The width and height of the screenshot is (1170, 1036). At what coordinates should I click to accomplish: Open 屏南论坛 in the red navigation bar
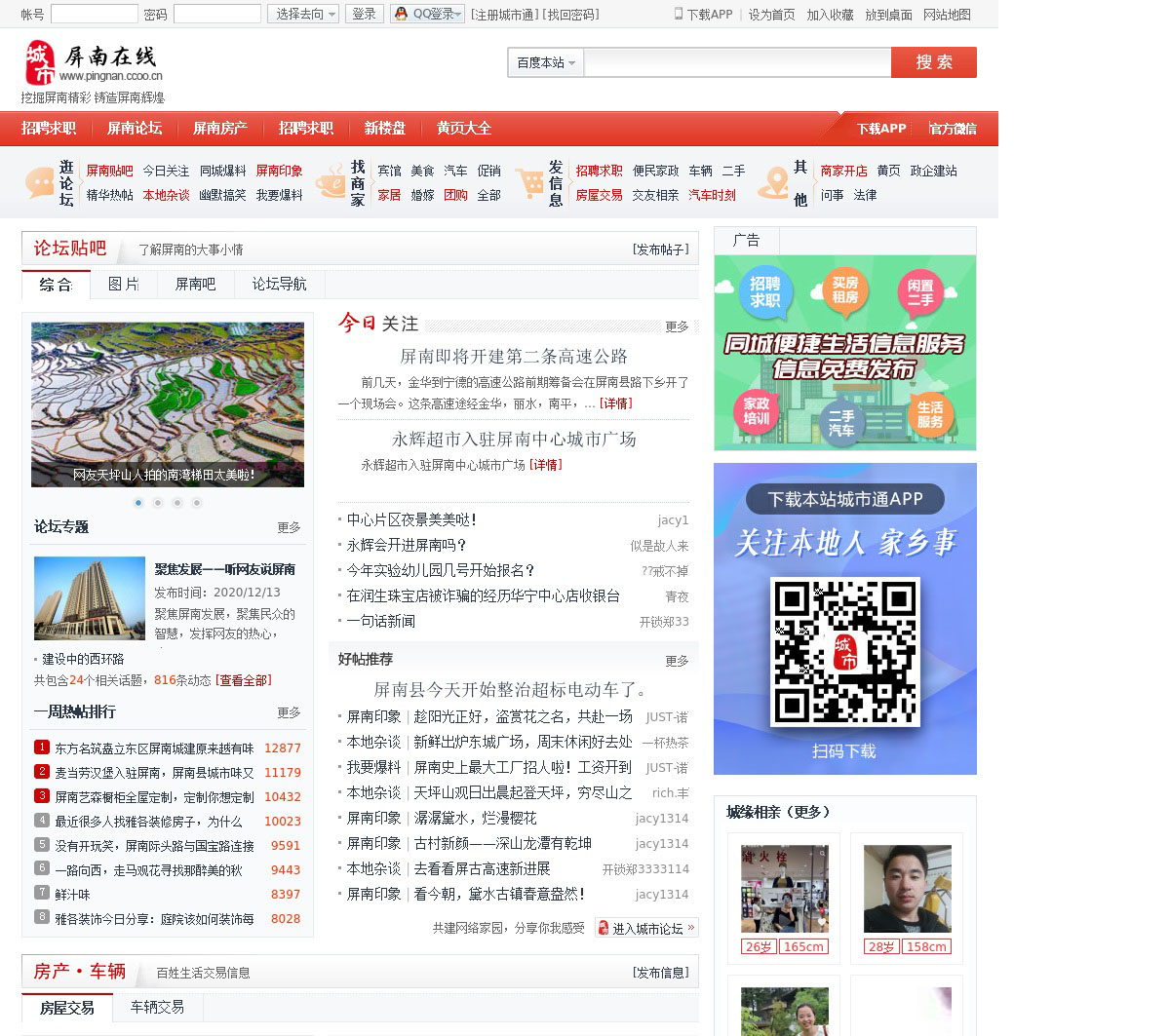tap(135, 129)
